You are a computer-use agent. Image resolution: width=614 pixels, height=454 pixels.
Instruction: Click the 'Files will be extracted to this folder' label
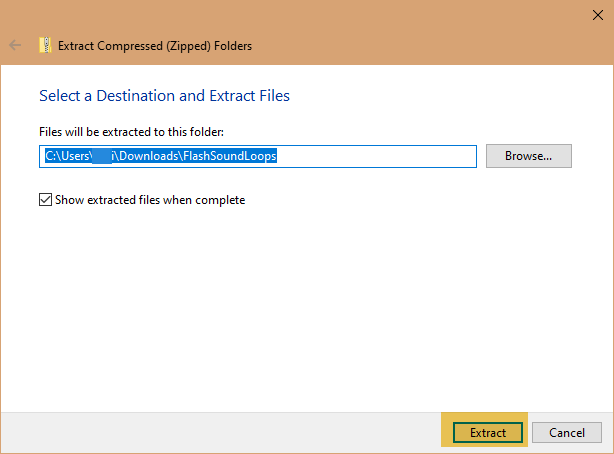tap(132, 132)
